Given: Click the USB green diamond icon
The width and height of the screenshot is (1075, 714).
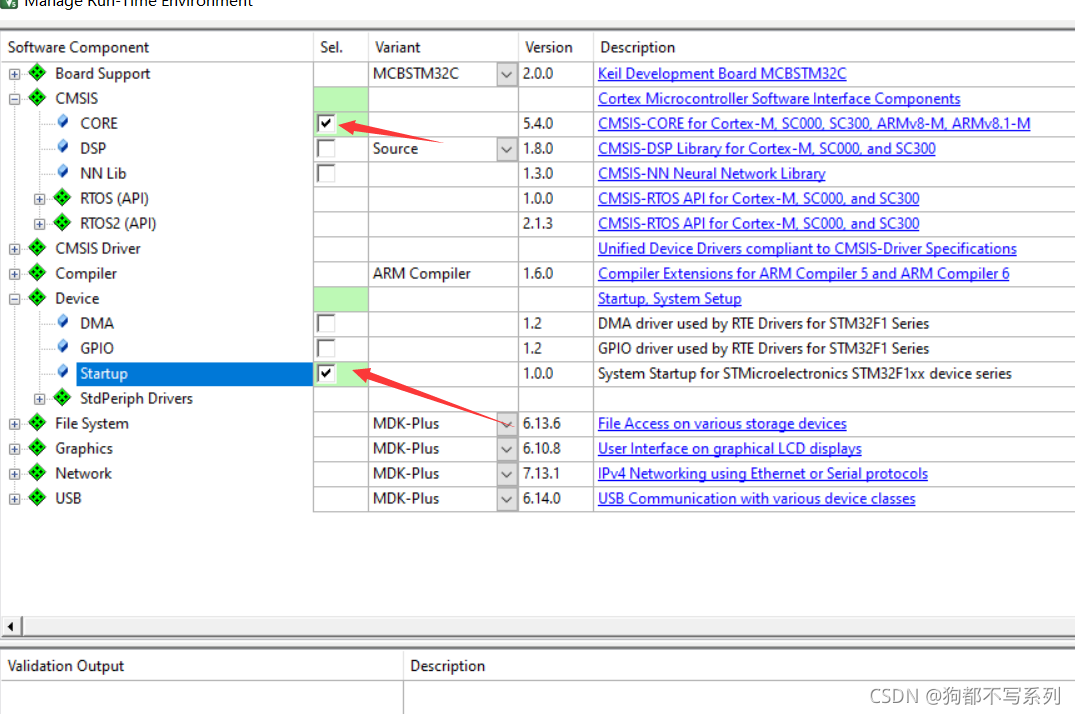Looking at the screenshot, I should click(x=38, y=498).
